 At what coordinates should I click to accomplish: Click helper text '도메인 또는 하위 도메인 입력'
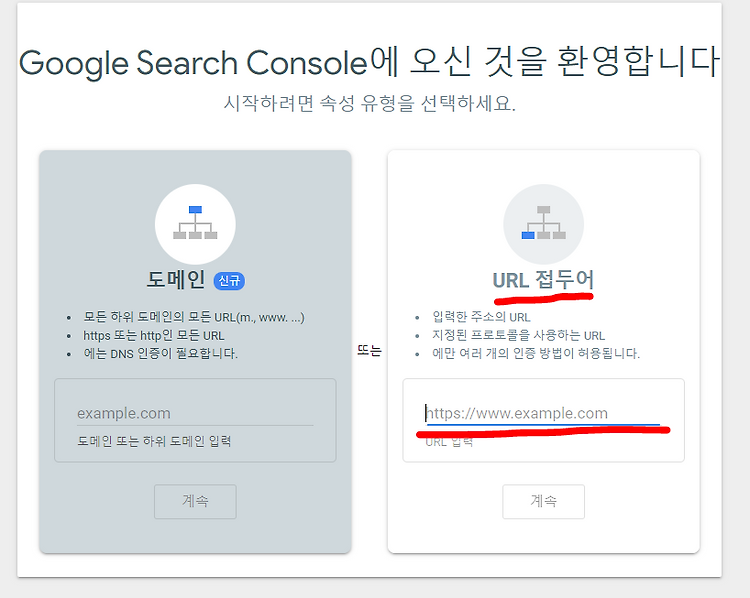pos(154,441)
